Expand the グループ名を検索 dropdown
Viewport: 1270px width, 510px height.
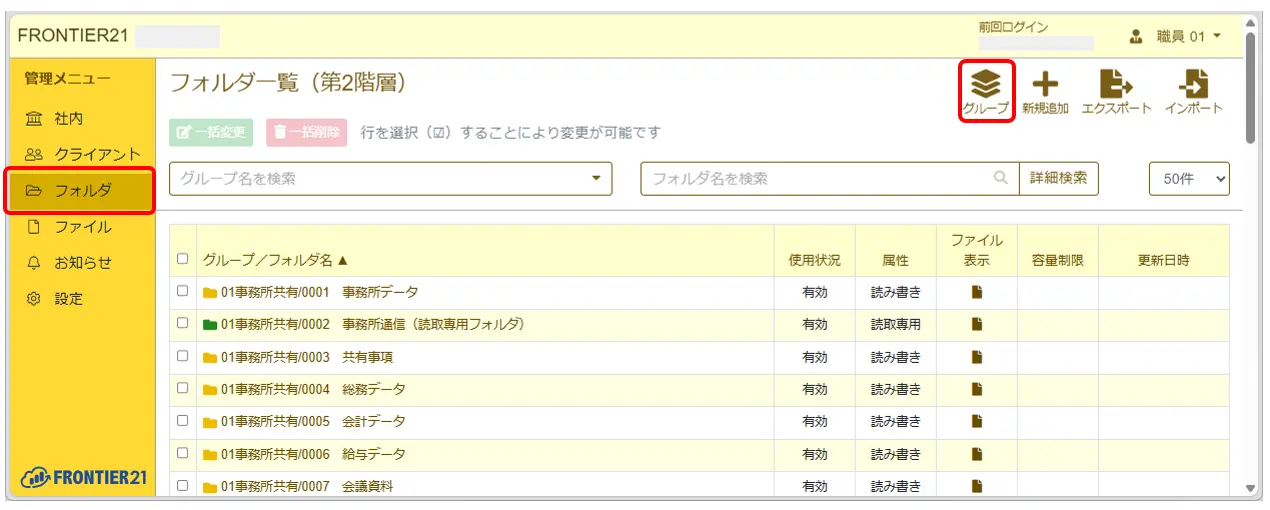coord(596,179)
